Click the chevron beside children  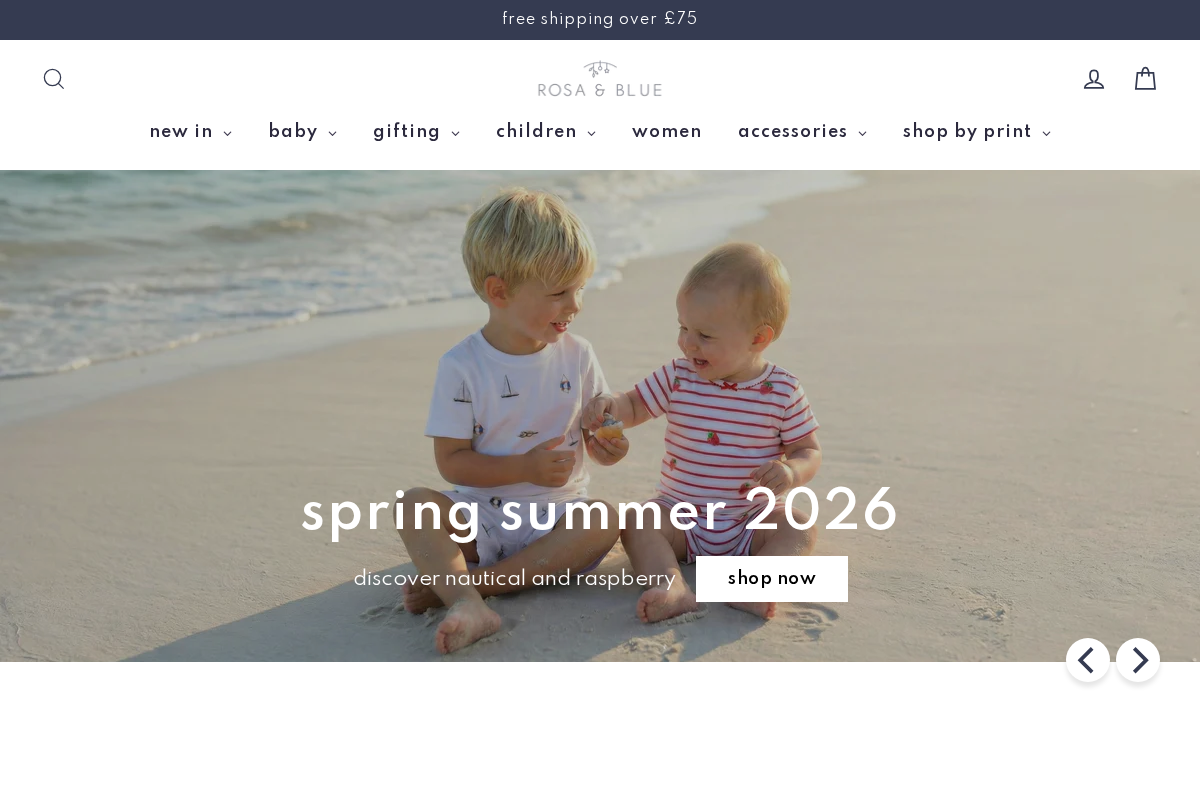coord(591,134)
